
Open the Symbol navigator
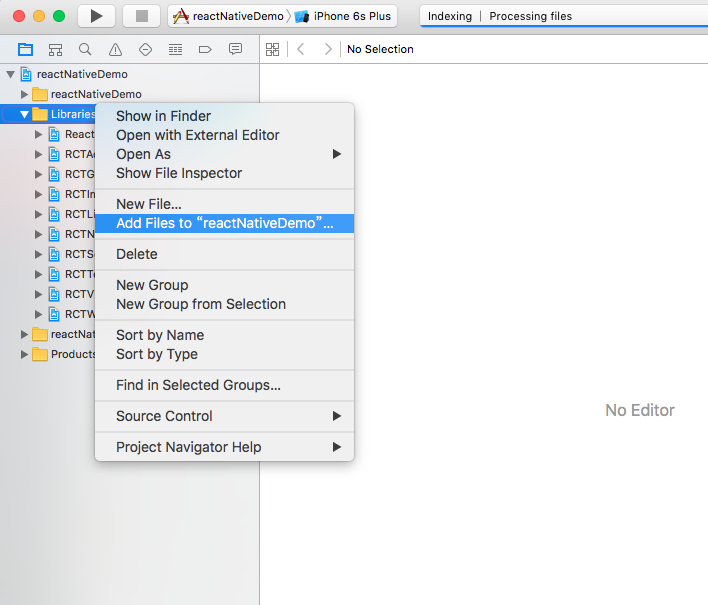[x=55, y=49]
